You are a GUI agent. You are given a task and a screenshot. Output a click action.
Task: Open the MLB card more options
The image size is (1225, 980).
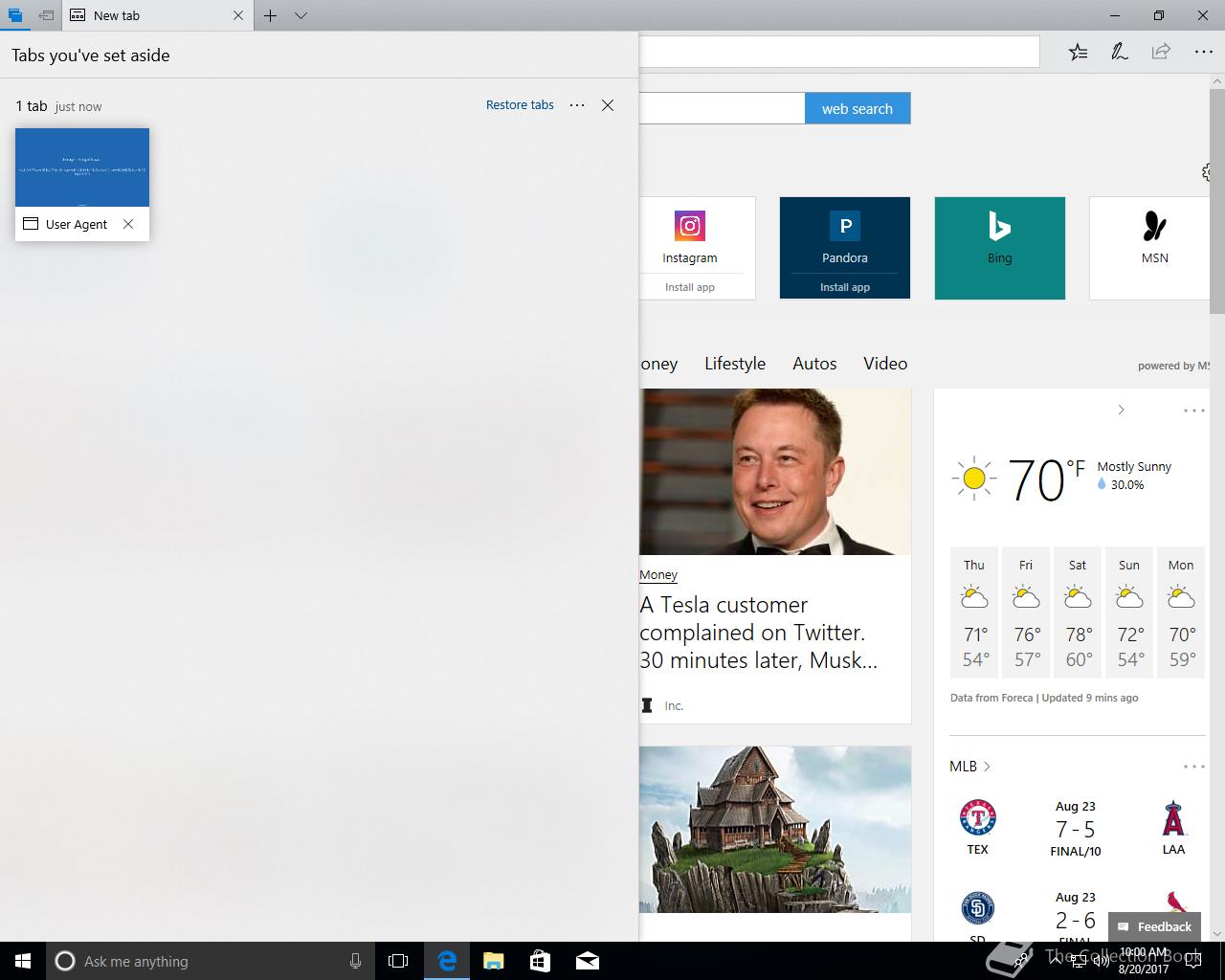[1193, 767]
